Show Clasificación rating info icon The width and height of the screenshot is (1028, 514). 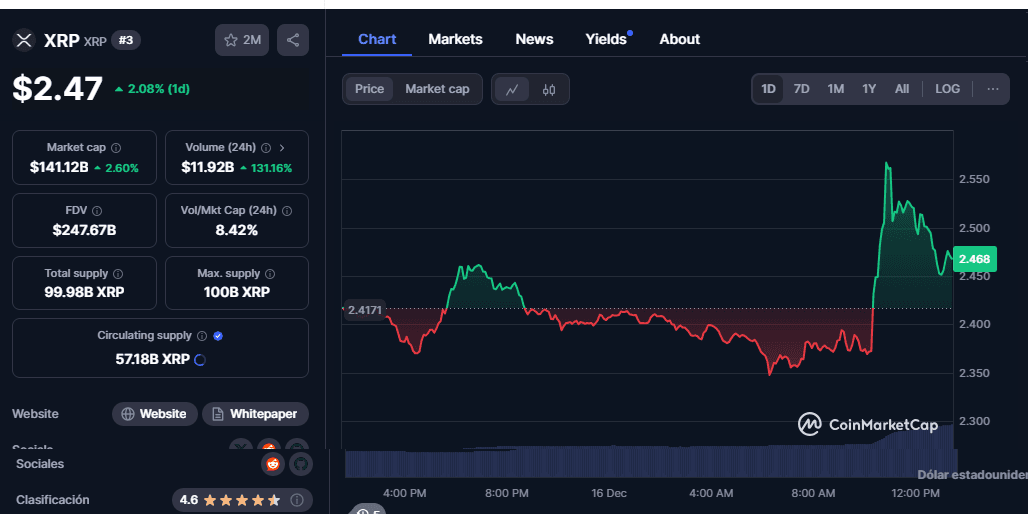click(296, 500)
